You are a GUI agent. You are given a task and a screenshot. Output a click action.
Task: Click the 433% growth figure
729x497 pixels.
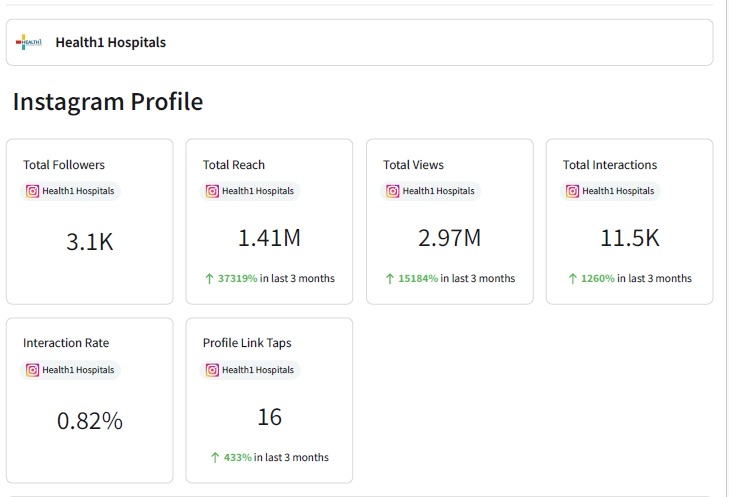tap(238, 457)
